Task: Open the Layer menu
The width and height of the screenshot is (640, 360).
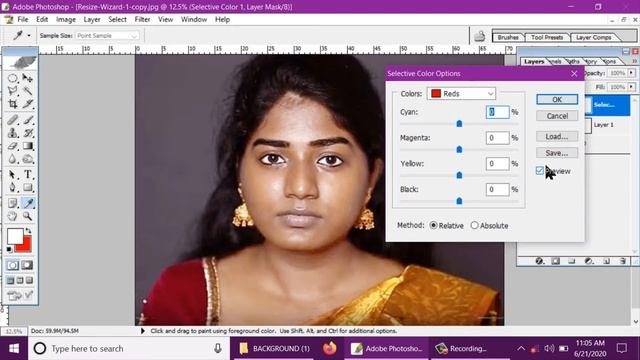Action: [92, 19]
